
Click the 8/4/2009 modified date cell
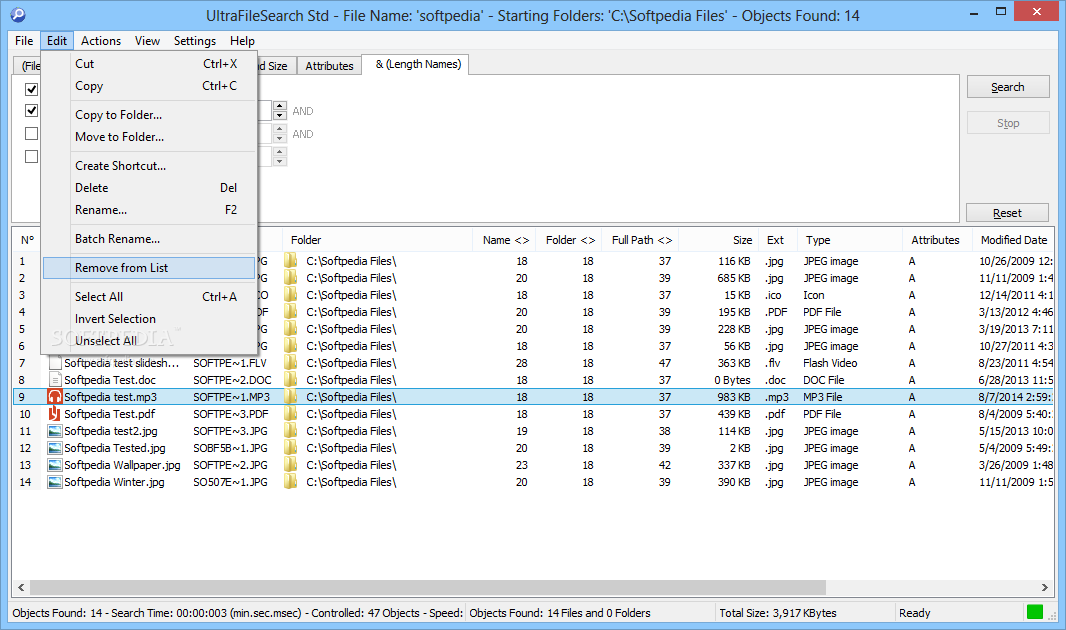1016,414
